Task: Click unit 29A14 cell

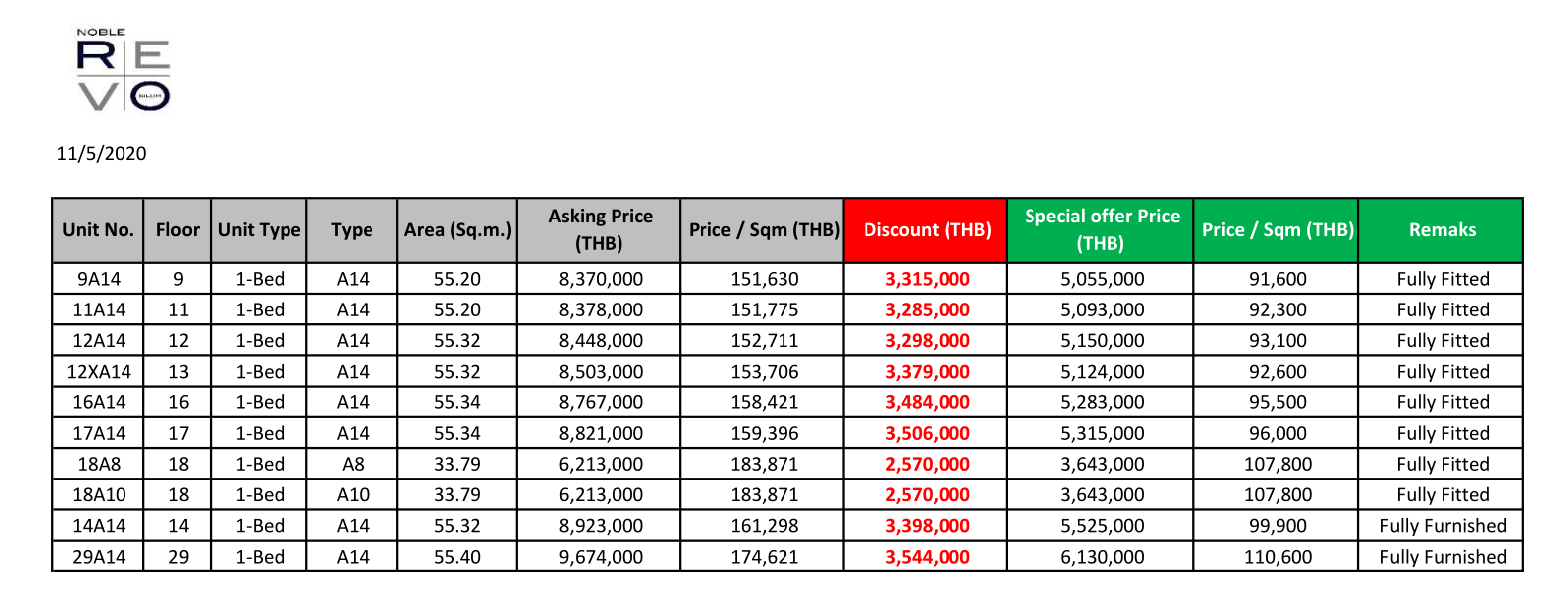Action: (99, 557)
